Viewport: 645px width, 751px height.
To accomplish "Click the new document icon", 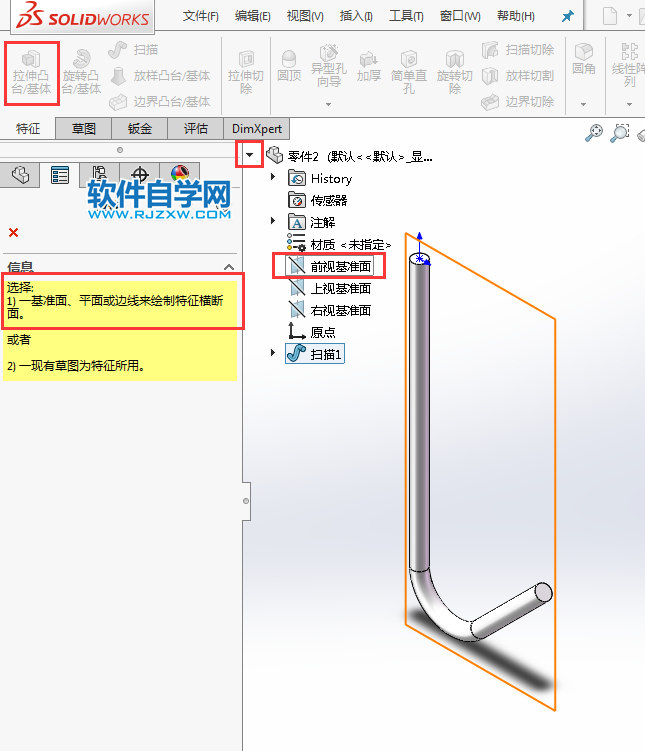I will click(610, 16).
